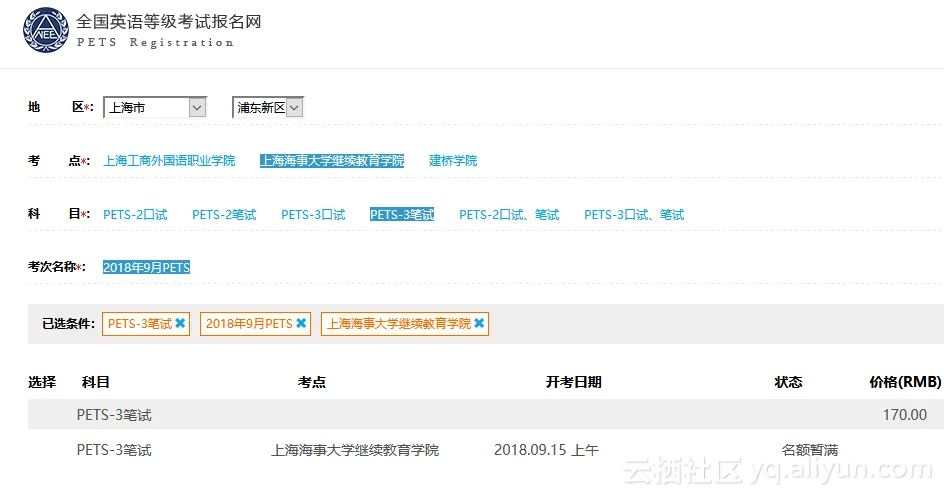The height and width of the screenshot is (496, 944).
Task: Select exam session 2018年9月PETS
Action: (x=146, y=267)
